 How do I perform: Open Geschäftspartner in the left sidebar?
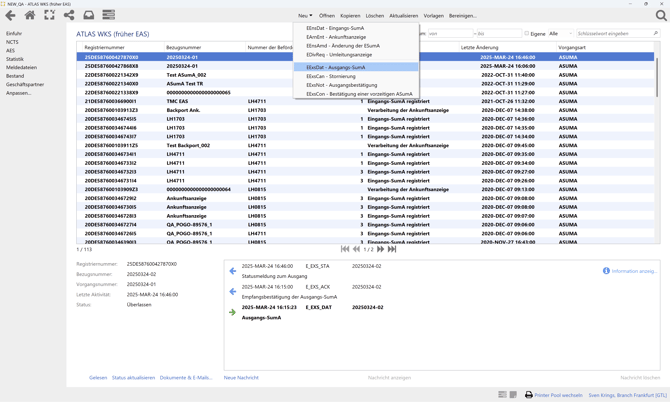coord(25,85)
